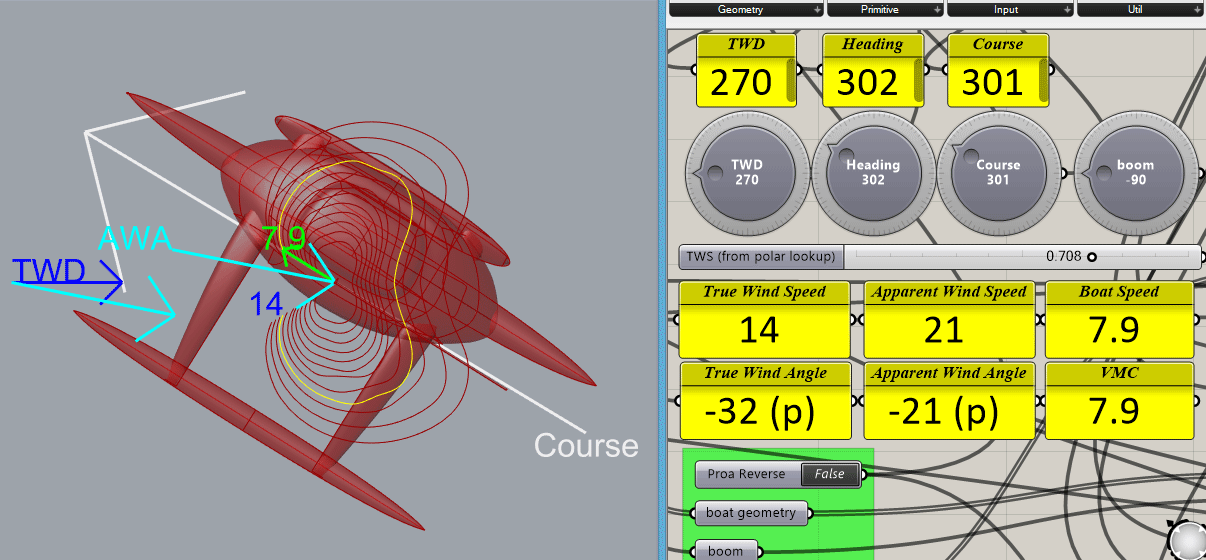Open the Primitive component category dropdown
Viewport: 1206px width, 560px height.
(885, 9)
